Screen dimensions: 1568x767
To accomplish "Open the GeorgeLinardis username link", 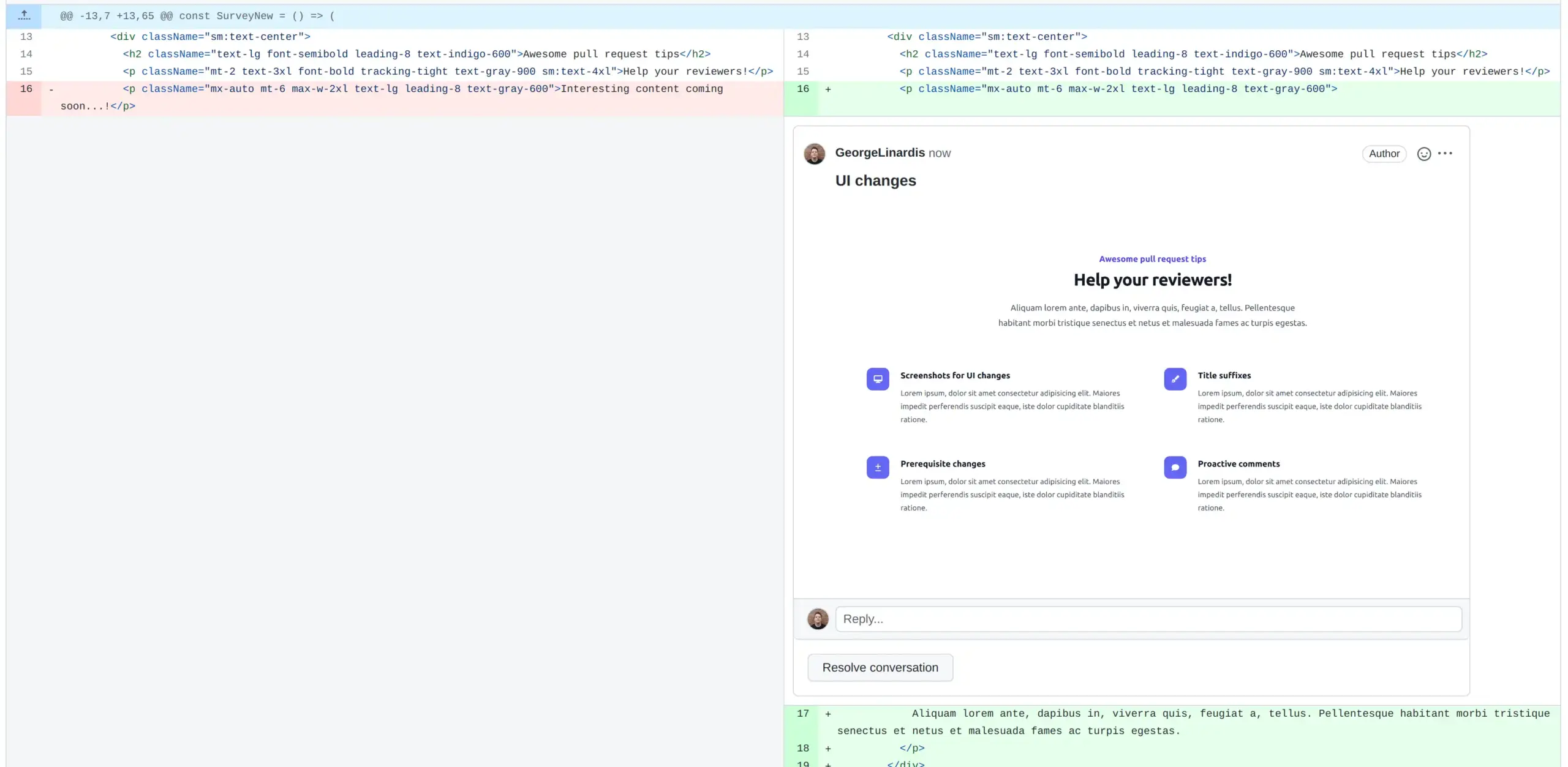I will click(x=880, y=152).
